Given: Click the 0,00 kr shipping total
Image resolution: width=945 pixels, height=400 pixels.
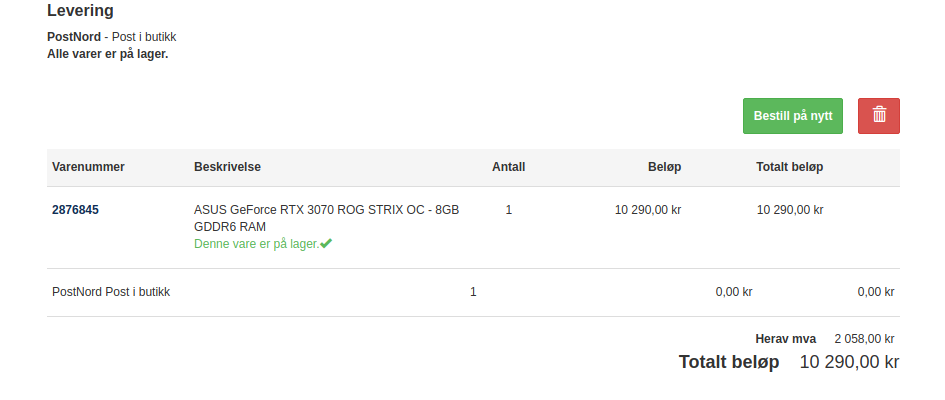Looking at the screenshot, I should (x=876, y=292).
